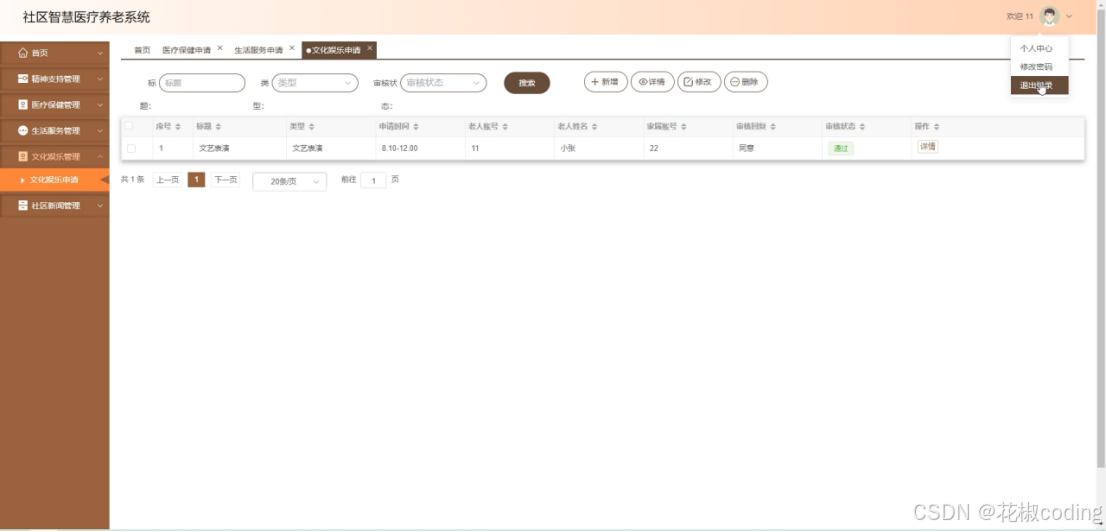The width and height of the screenshot is (1106, 532).
Task: Sort by the 家属账号 column arrows
Action: point(683,126)
